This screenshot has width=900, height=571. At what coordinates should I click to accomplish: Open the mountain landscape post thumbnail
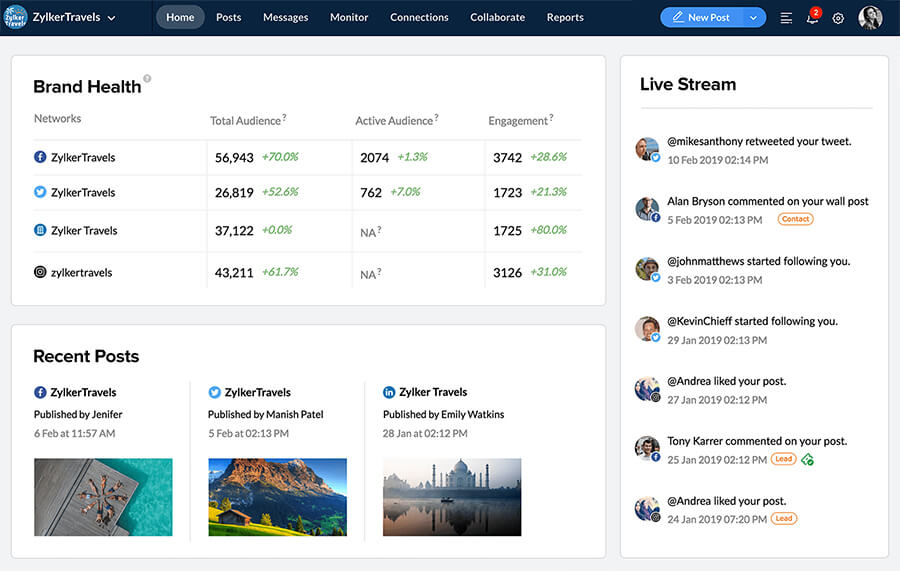point(277,497)
